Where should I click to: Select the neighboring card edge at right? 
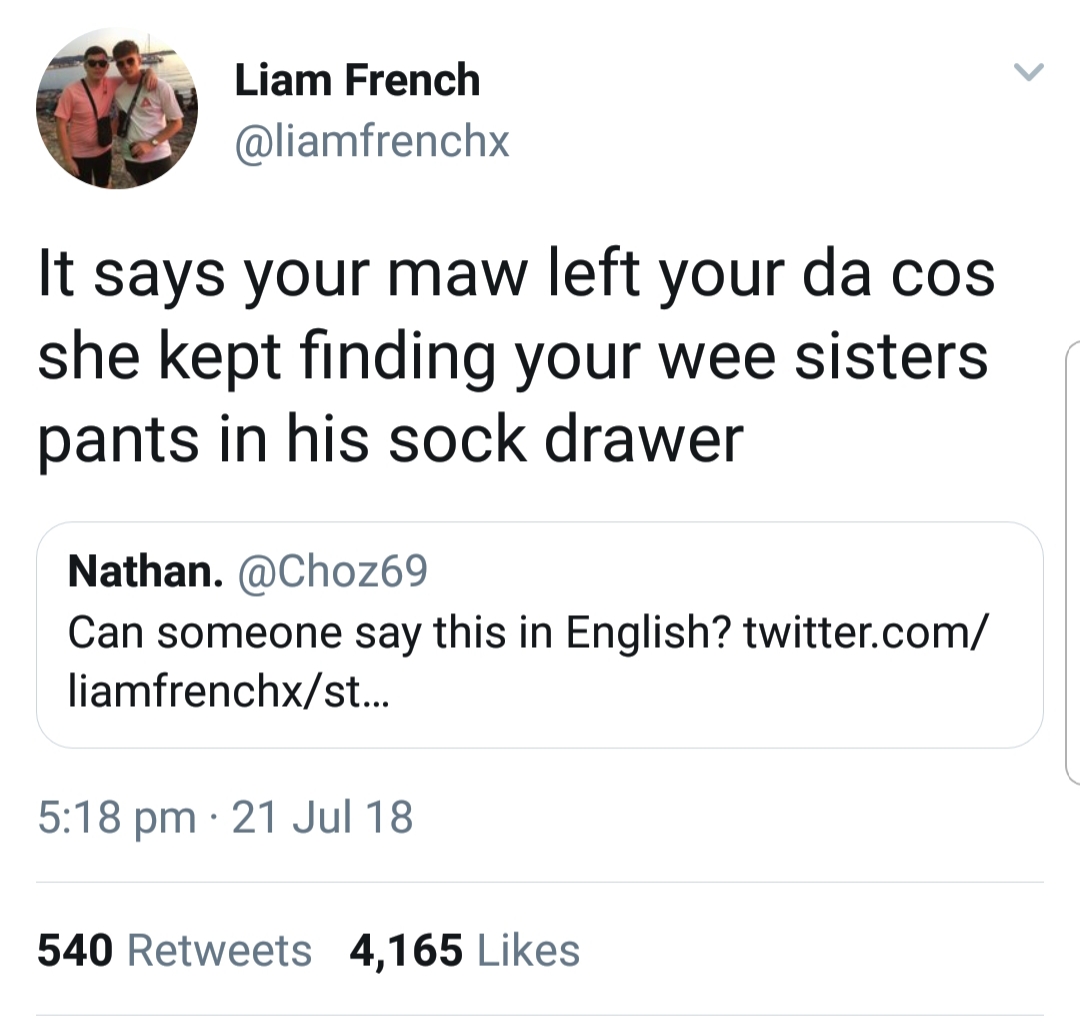click(1072, 562)
